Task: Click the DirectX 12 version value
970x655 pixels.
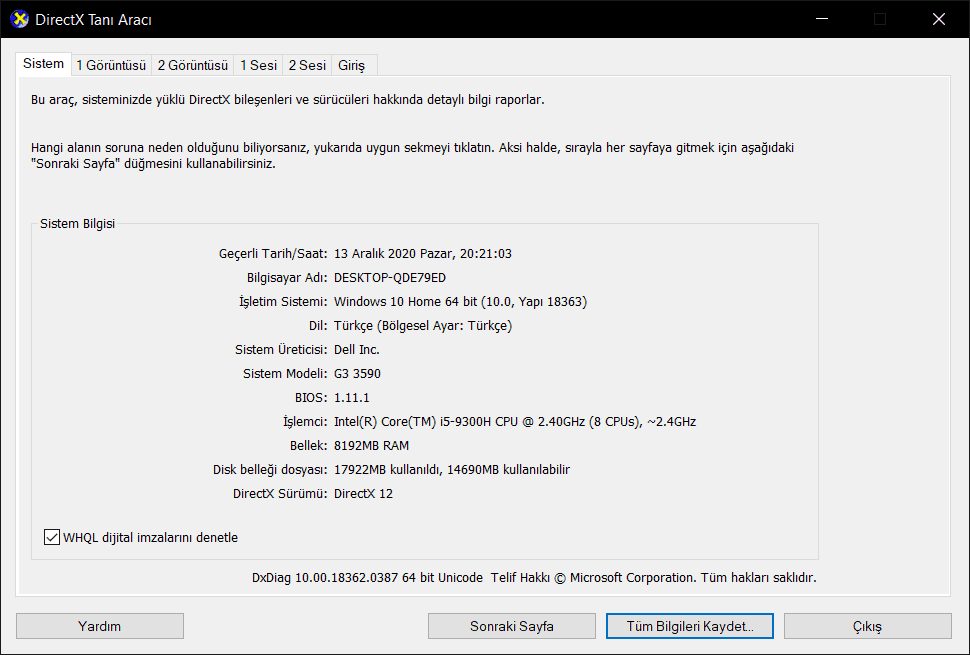Action: [363, 494]
